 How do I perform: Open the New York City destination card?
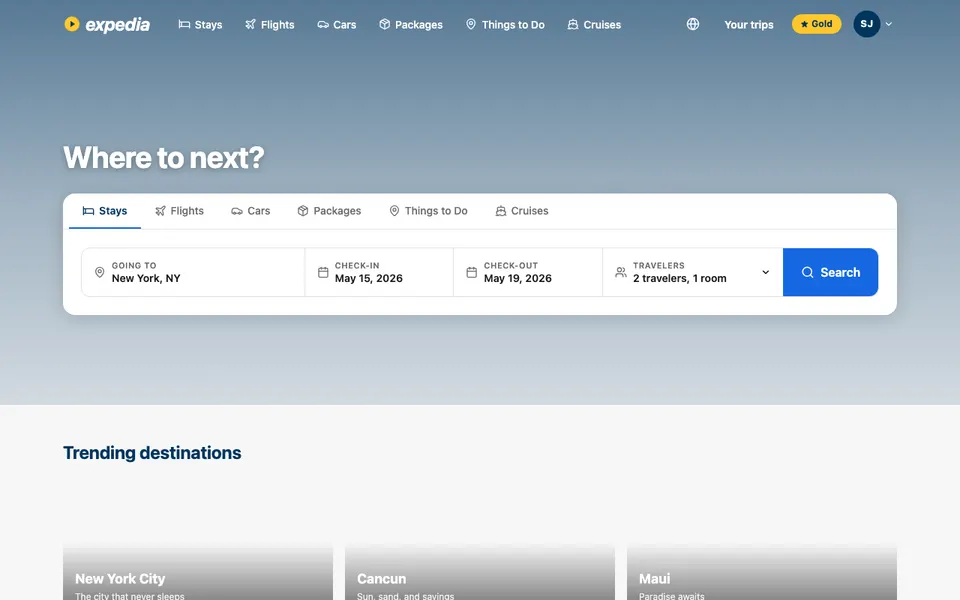click(198, 569)
